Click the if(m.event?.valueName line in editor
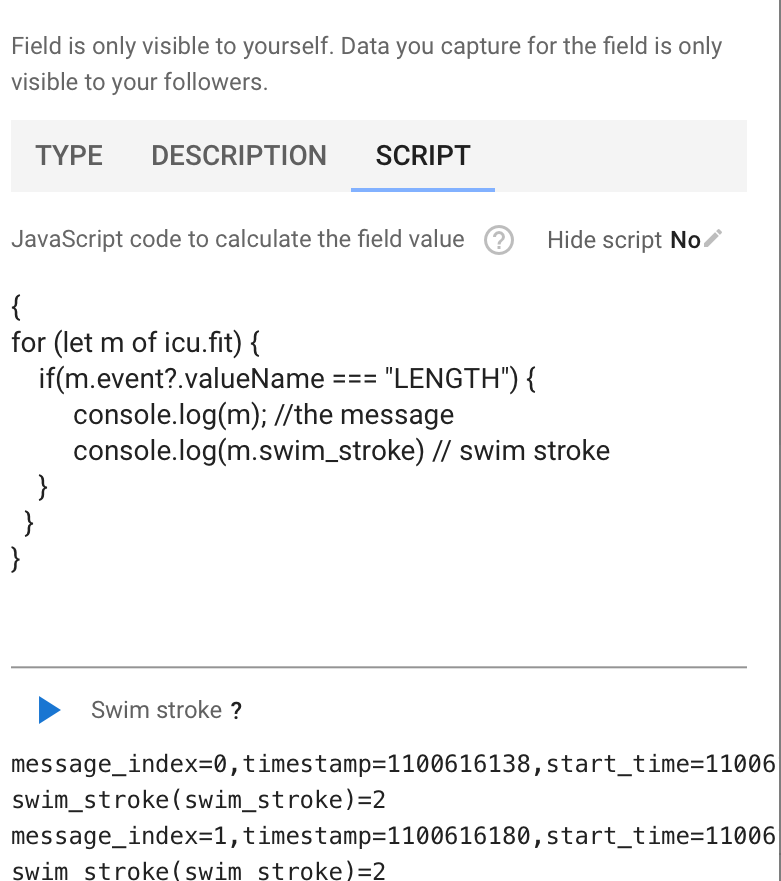This screenshot has width=781, height=881. [x=287, y=379]
